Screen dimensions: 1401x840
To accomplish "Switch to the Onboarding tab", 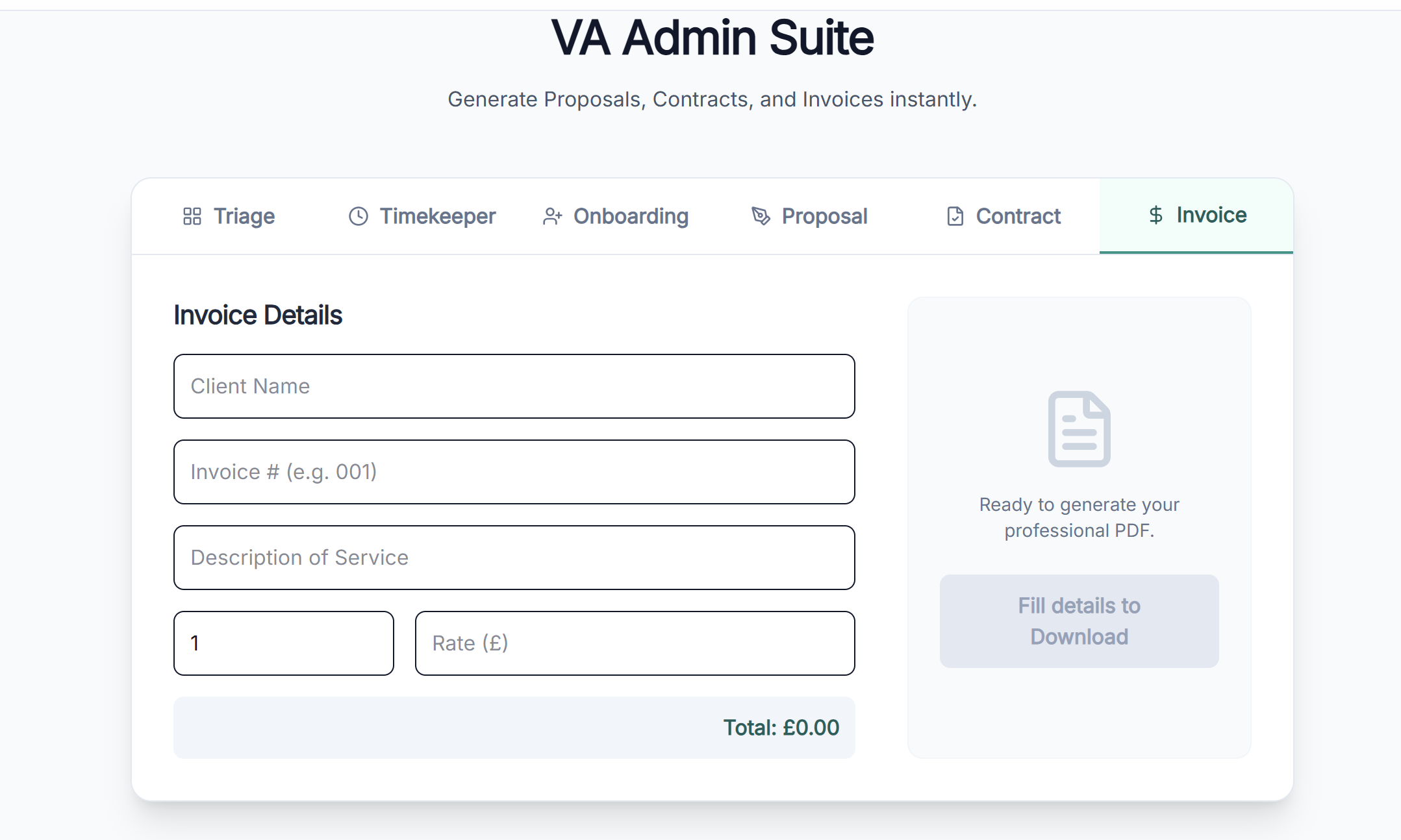I will (x=615, y=216).
